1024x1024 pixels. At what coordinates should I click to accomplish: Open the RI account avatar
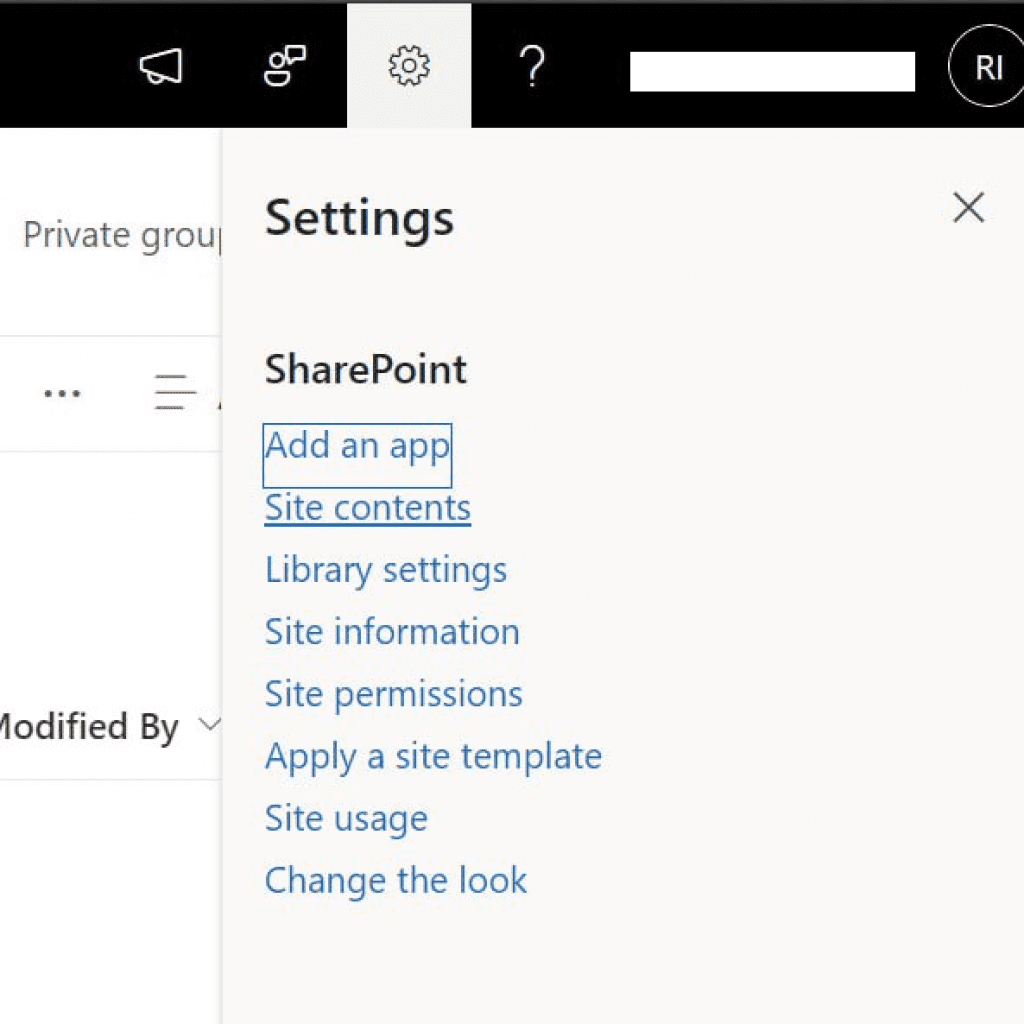pos(987,67)
